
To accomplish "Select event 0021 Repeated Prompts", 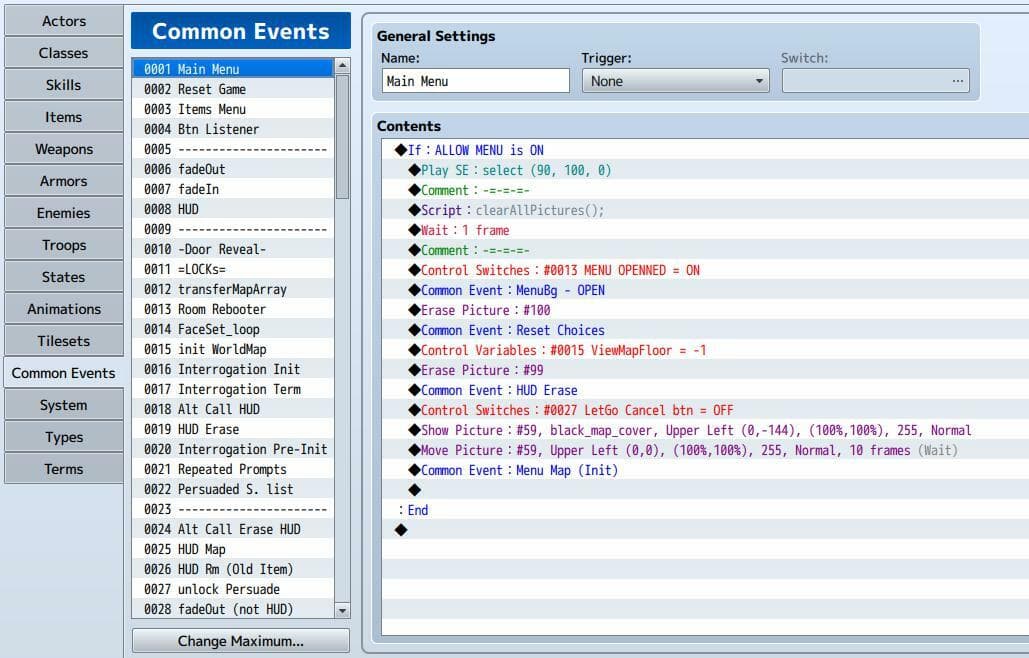I will click(x=233, y=469).
